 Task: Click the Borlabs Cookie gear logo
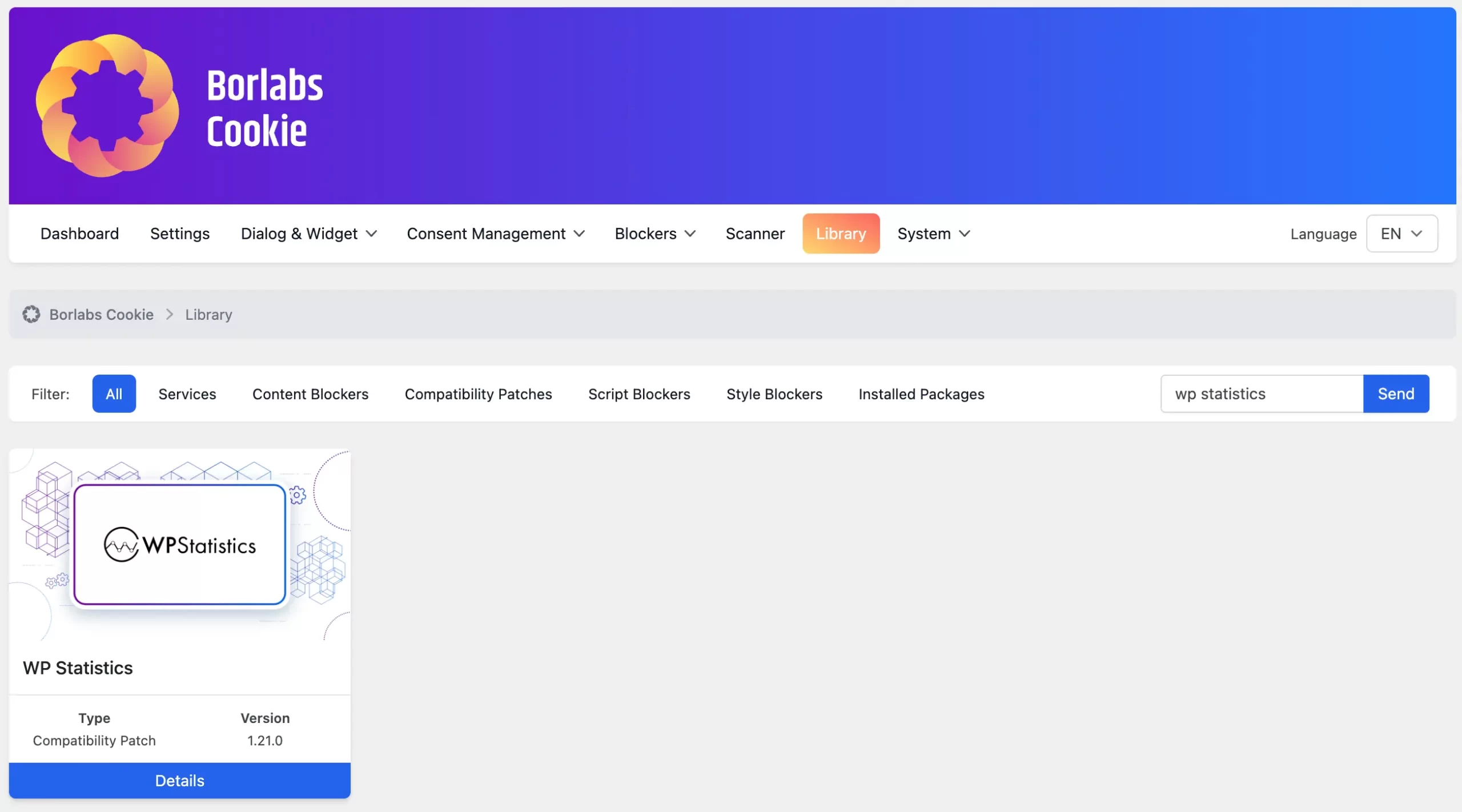pyautogui.click(x=107, y=106)
